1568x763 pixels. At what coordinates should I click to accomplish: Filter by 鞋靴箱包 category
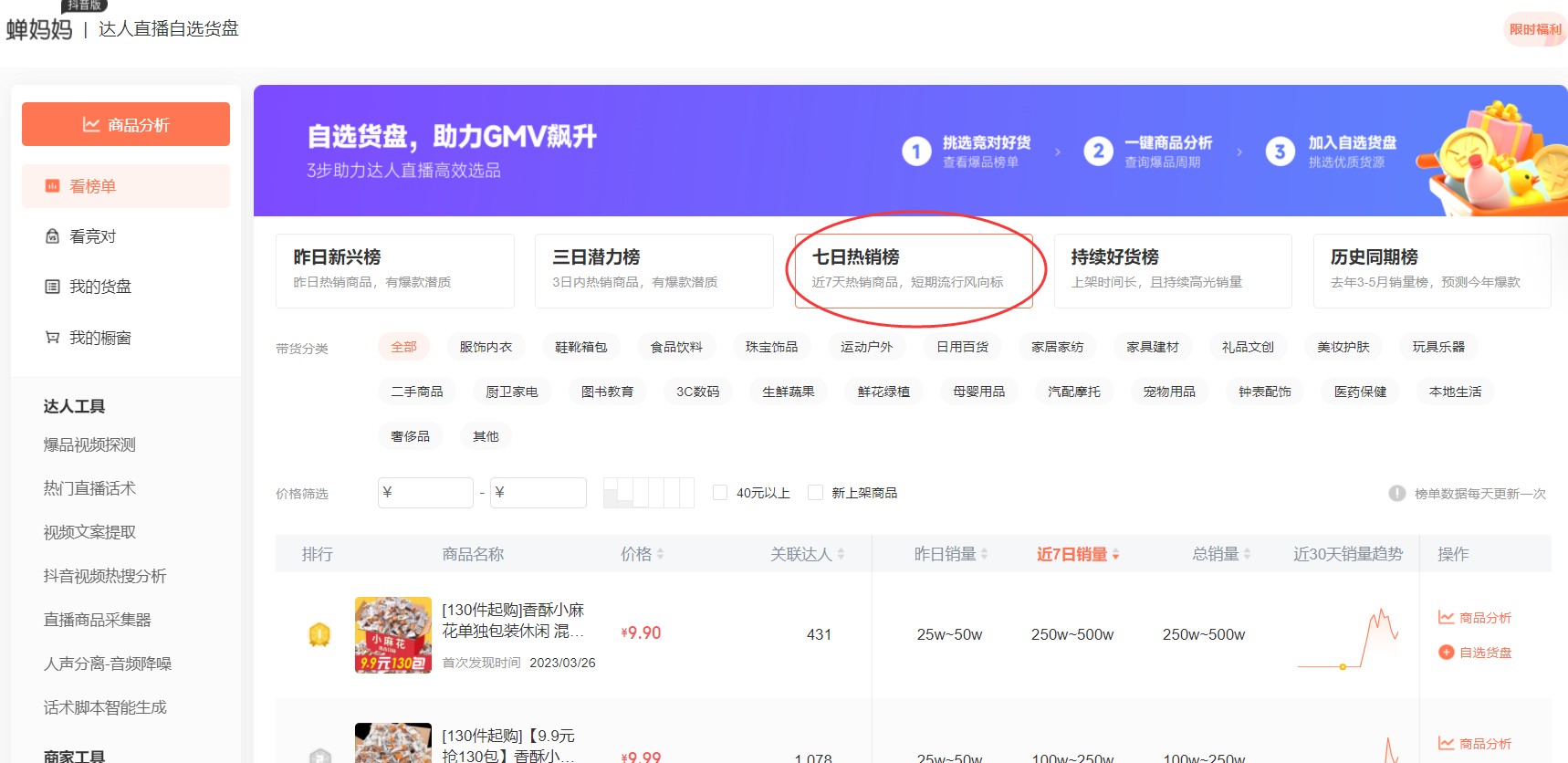(580, 347)
